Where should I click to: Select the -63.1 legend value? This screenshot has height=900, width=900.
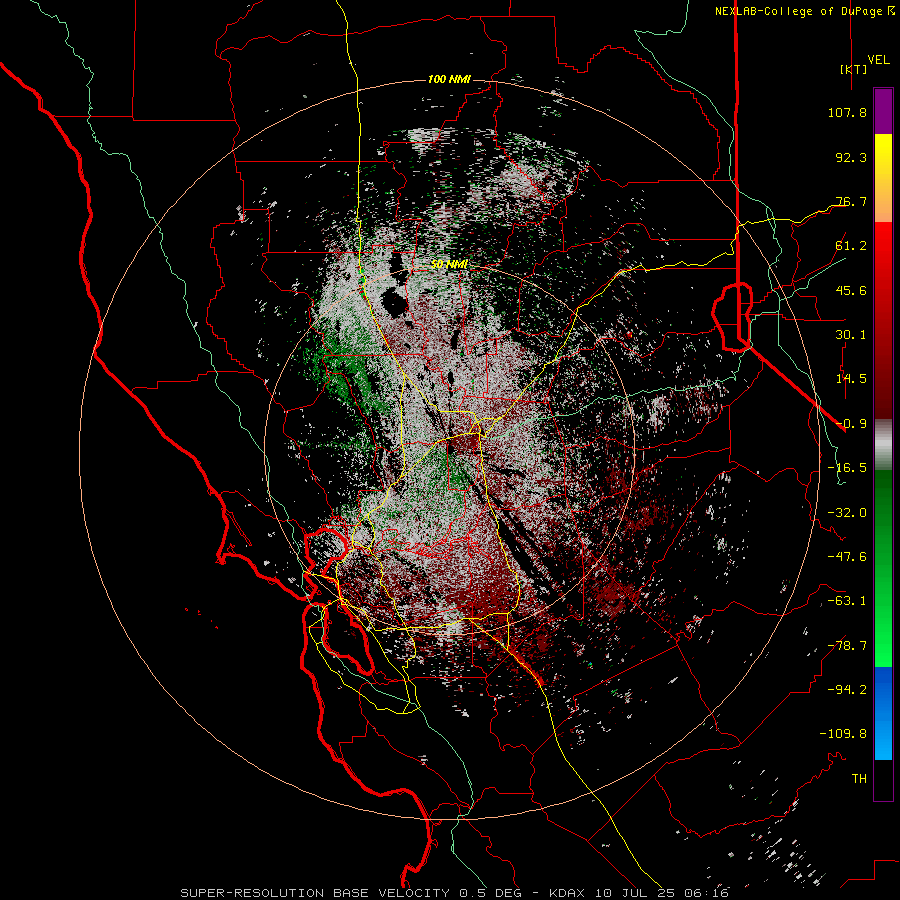pyautogui.click(x=847, y=601)
